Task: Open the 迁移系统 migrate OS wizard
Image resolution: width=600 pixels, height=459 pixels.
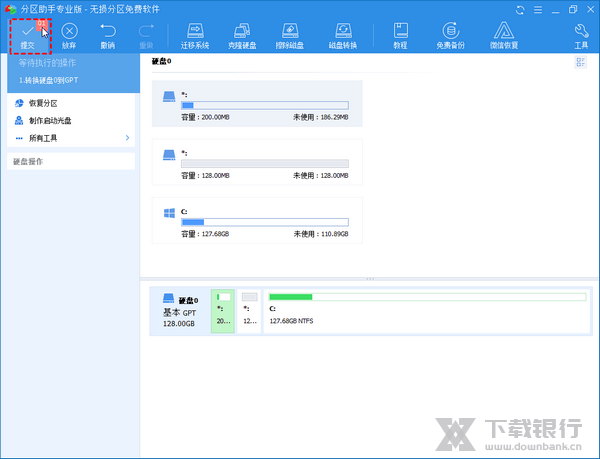Action: click(x=195, y=37)
